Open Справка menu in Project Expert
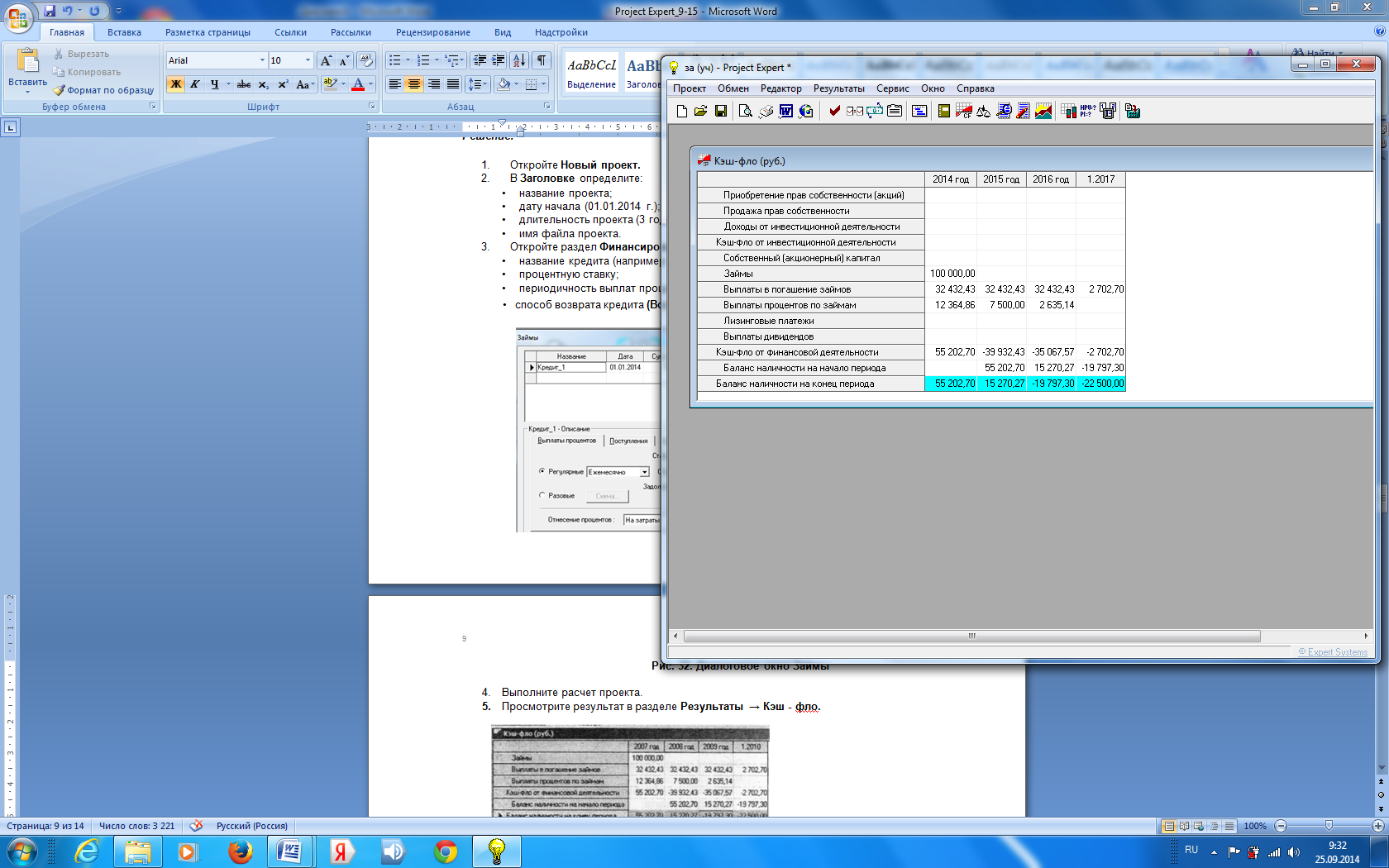The height and width of the screenshot is (868, 1389). 975,88
